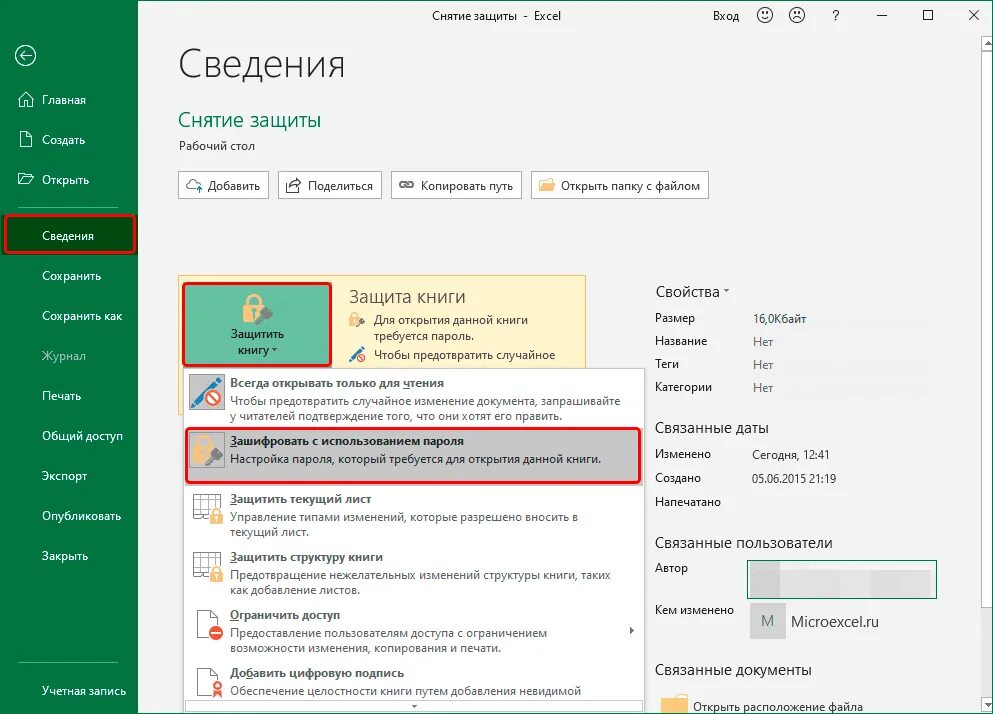
Task: Click the Теги value Нет
Action: point(762,364)
